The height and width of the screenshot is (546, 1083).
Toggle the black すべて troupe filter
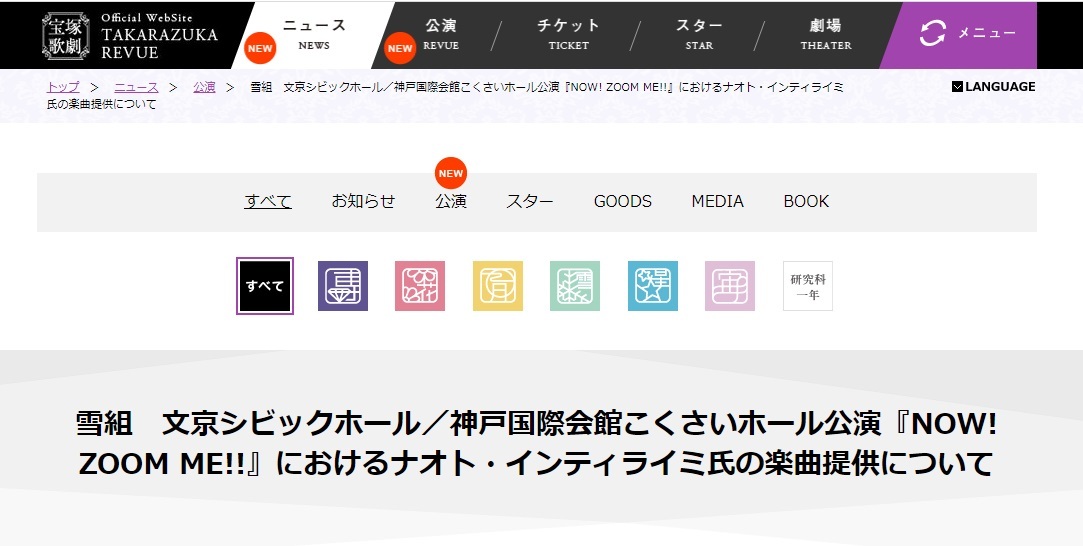pos(265,286)
